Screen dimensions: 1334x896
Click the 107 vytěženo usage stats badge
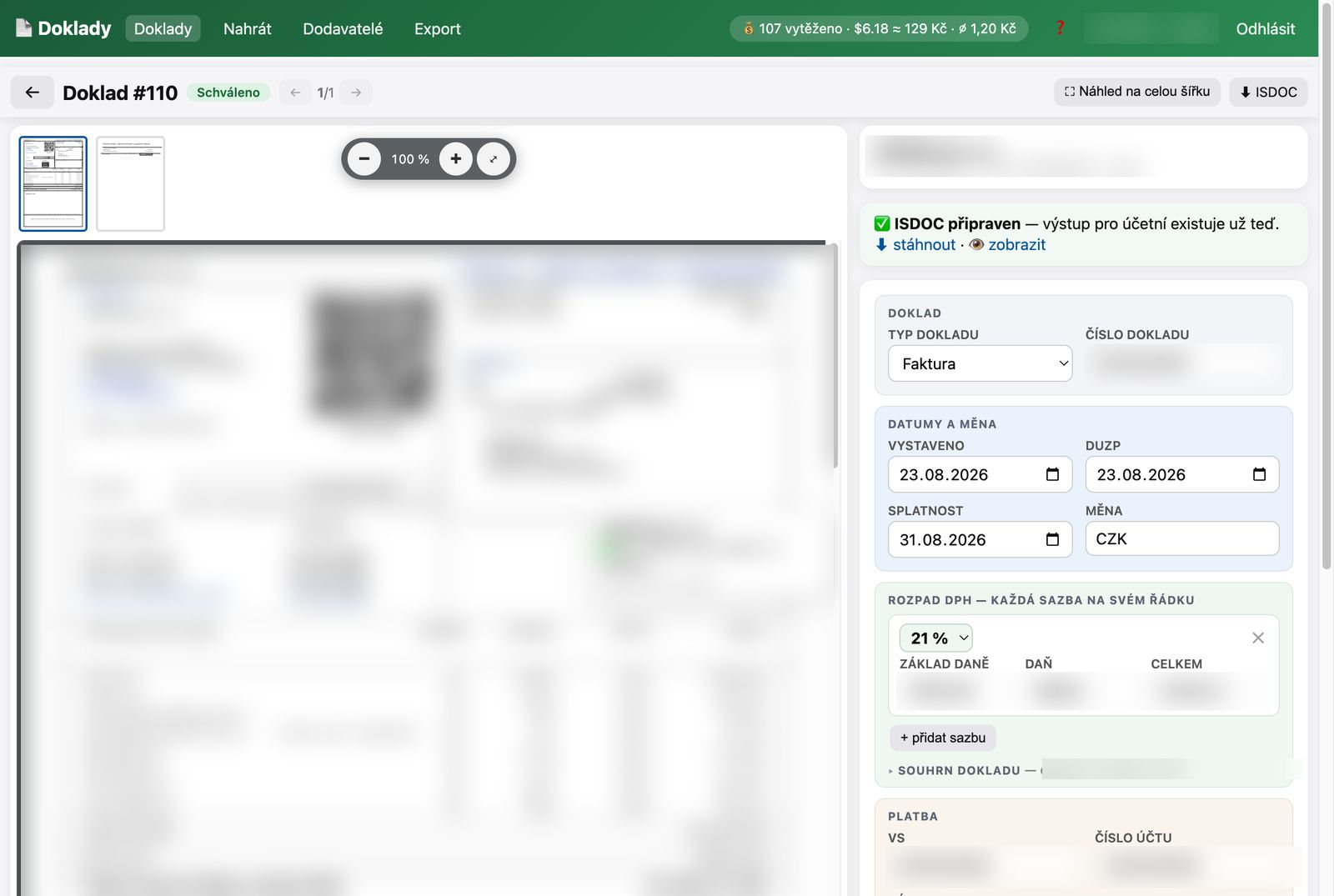[x=879, y=28]
